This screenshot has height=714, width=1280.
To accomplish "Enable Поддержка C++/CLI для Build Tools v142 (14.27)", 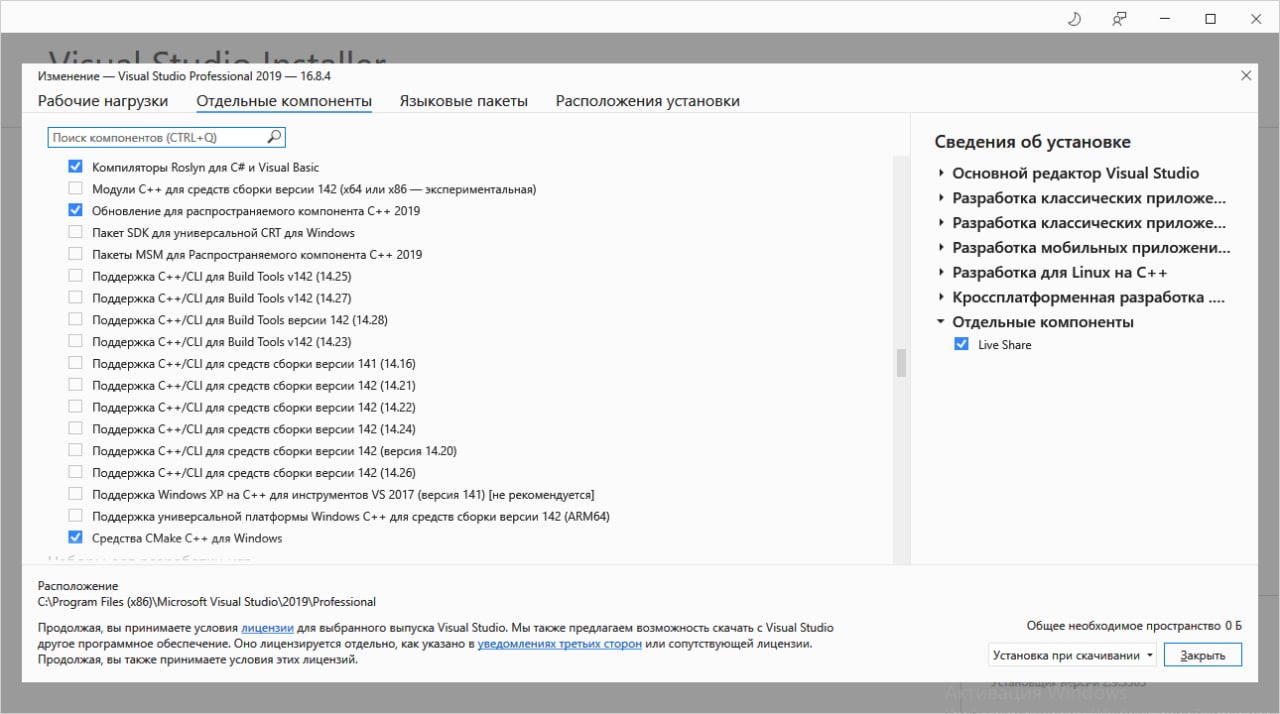I will [x=75, y=298].
